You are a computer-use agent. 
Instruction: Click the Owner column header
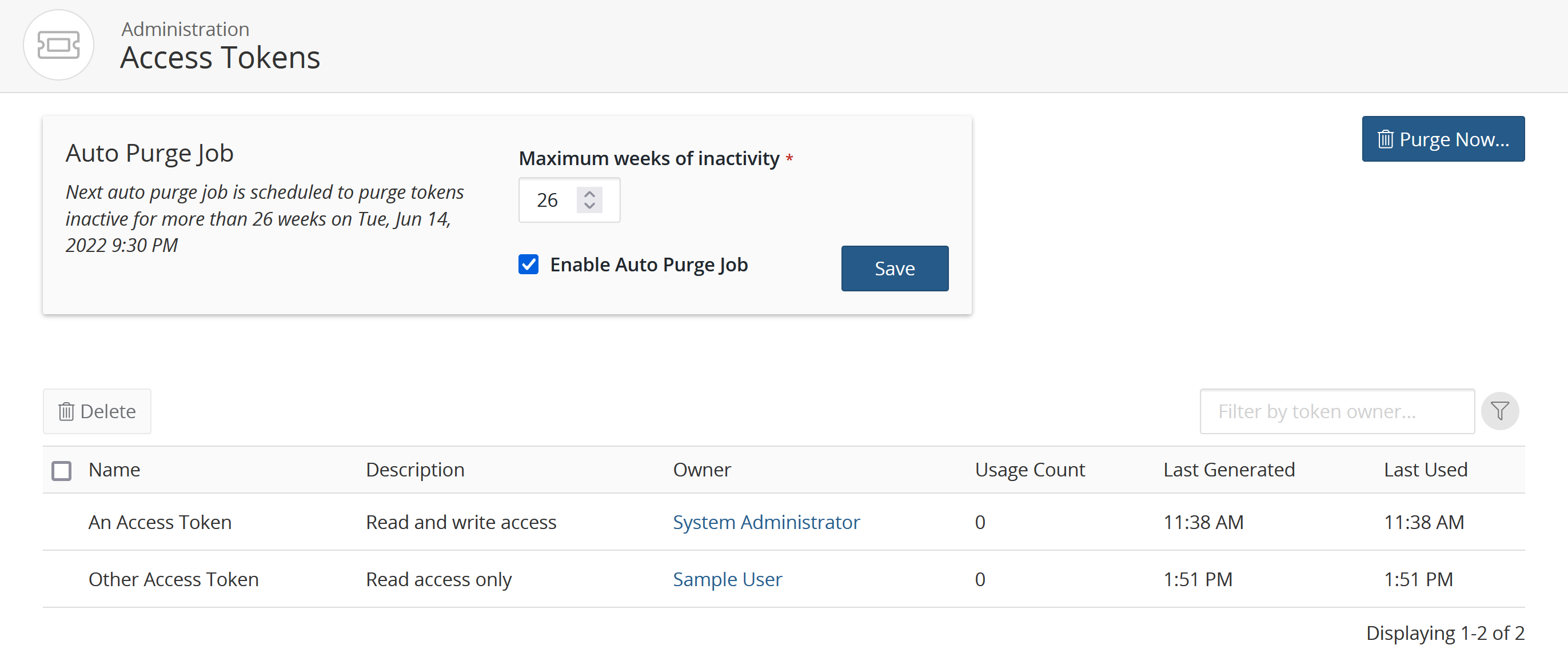pyautogui.click(x=701, y=470)
